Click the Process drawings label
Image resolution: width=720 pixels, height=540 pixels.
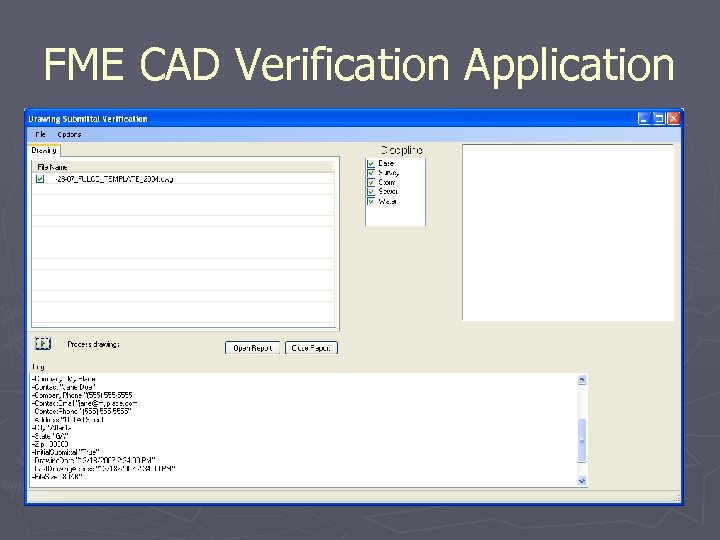94,344
